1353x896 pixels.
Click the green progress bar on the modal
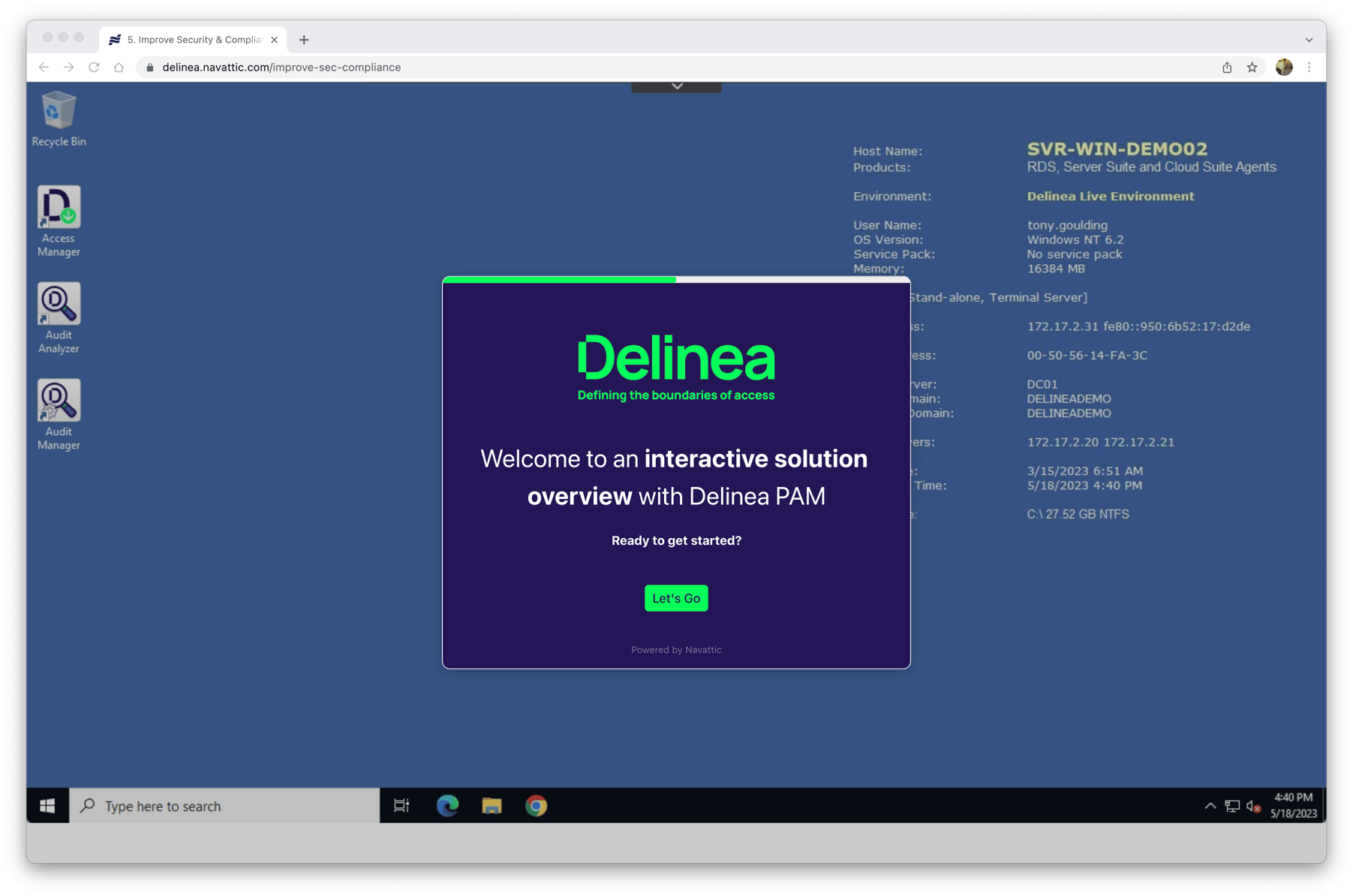pyautogui.click(x=559, y=278)
